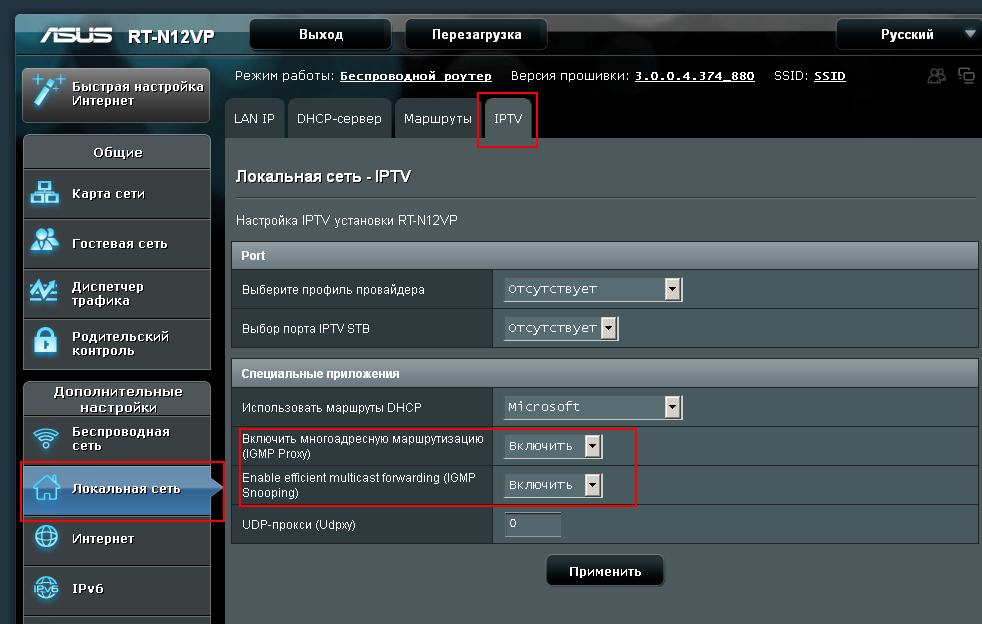Click the Parental Control lock icon
This screenshot has height=624, width=982.
pos(46,341)
